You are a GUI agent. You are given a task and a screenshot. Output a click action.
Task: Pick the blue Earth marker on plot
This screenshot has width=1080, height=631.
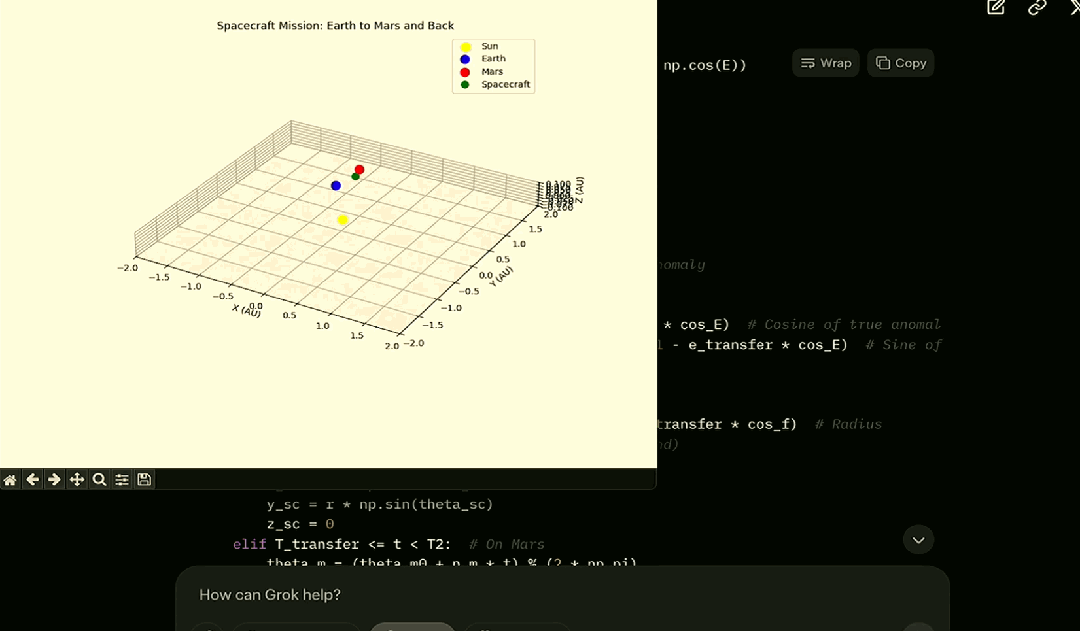(x=335, y=185)
